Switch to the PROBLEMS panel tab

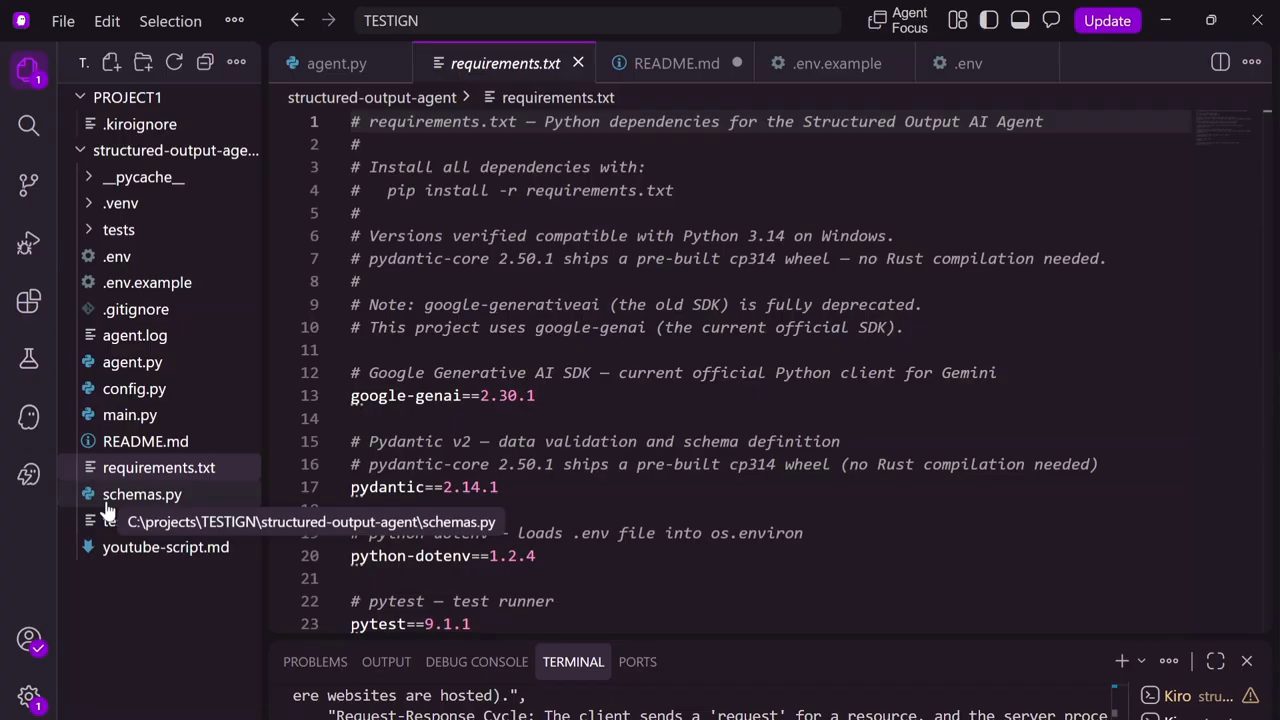pyautogui.click(x=315, y=661)
